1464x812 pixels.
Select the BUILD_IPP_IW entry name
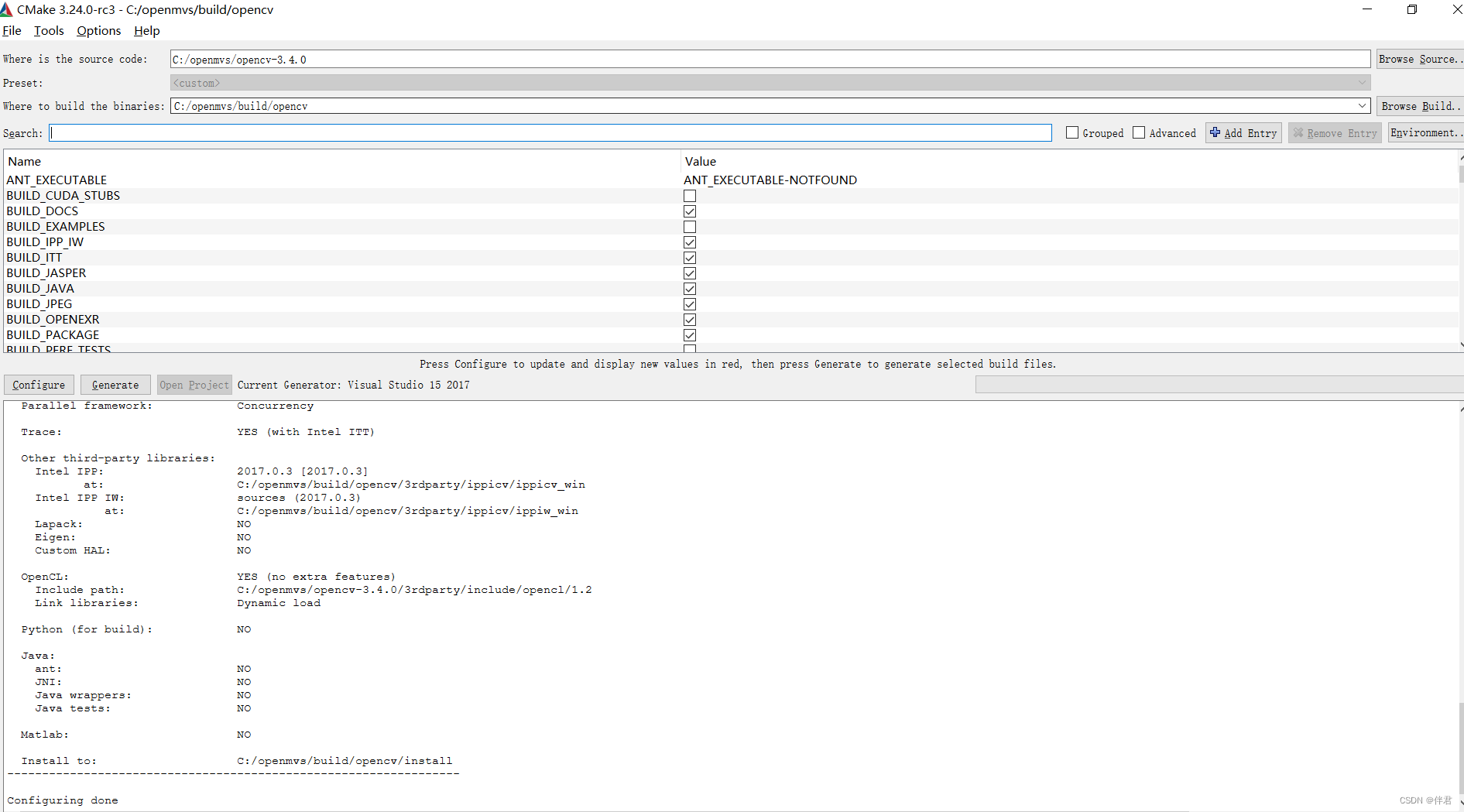point(45,242)
